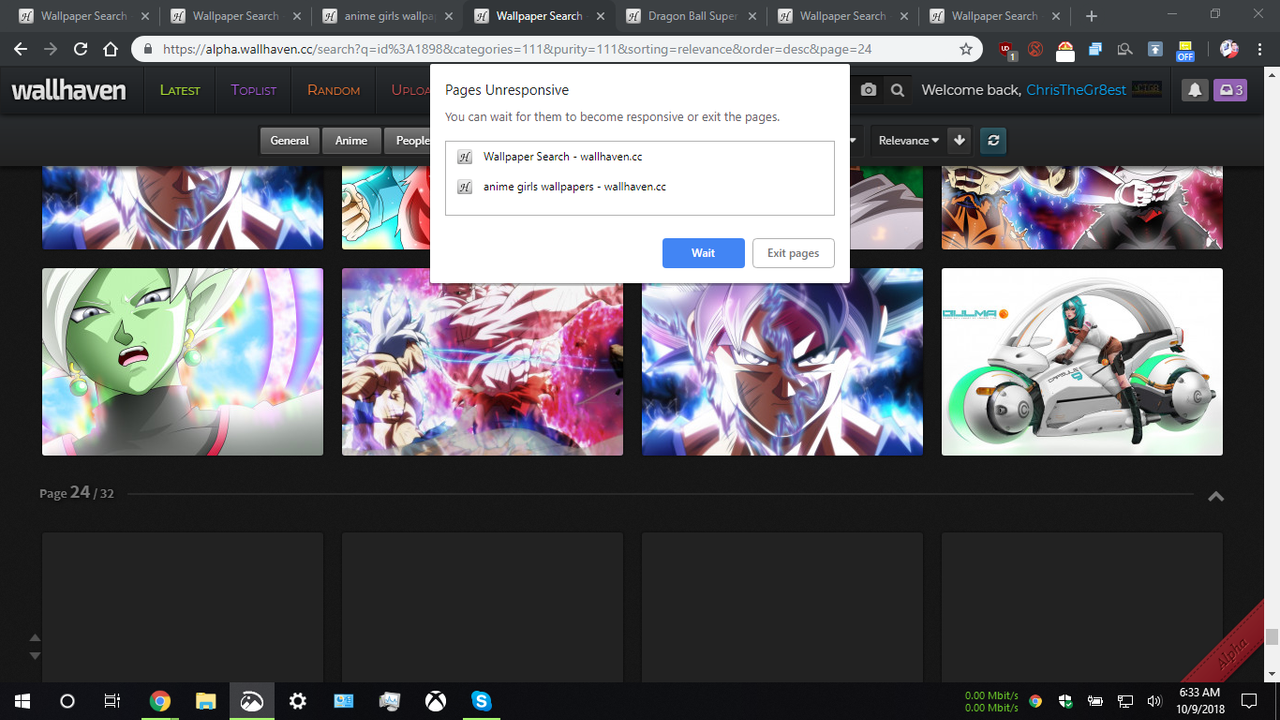Select the Wallpaper Search - wallhaven.cc dialog entry

tap(640, 157)
